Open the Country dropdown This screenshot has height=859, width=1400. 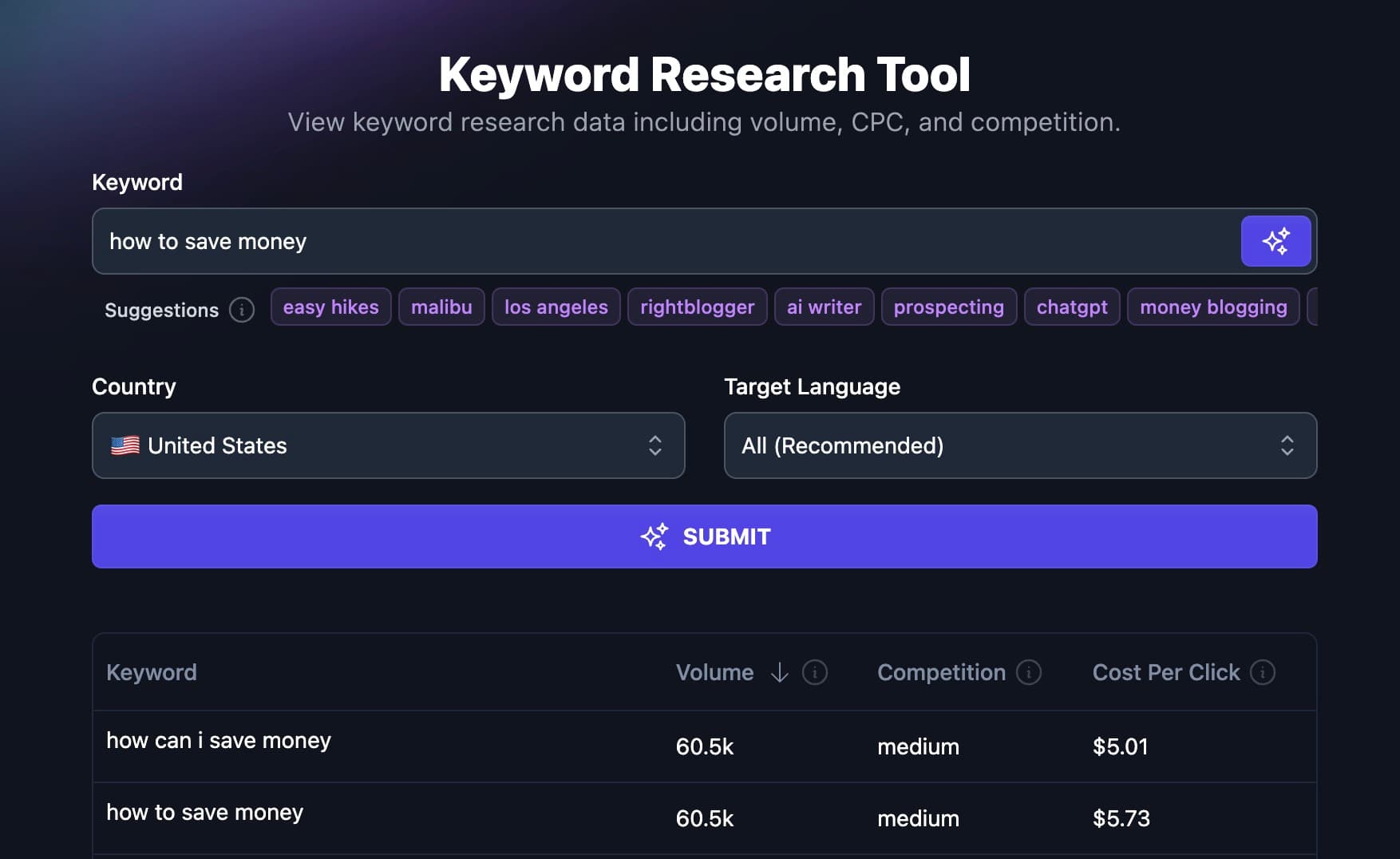tap(389, 445)
